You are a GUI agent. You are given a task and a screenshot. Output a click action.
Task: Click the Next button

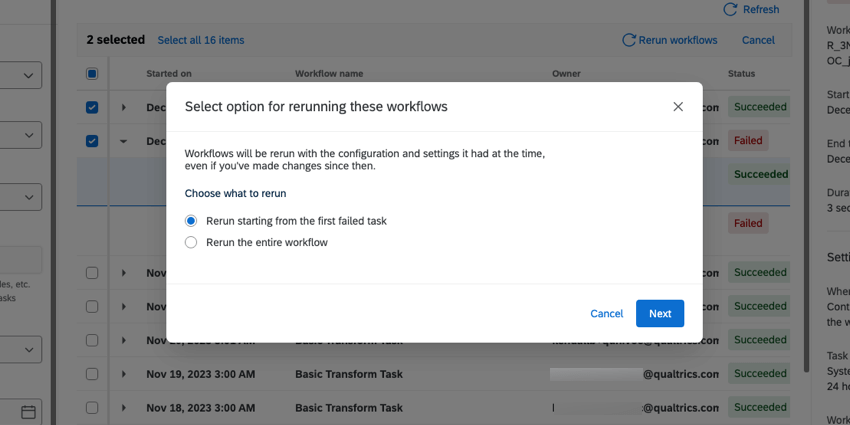point(660,313)
